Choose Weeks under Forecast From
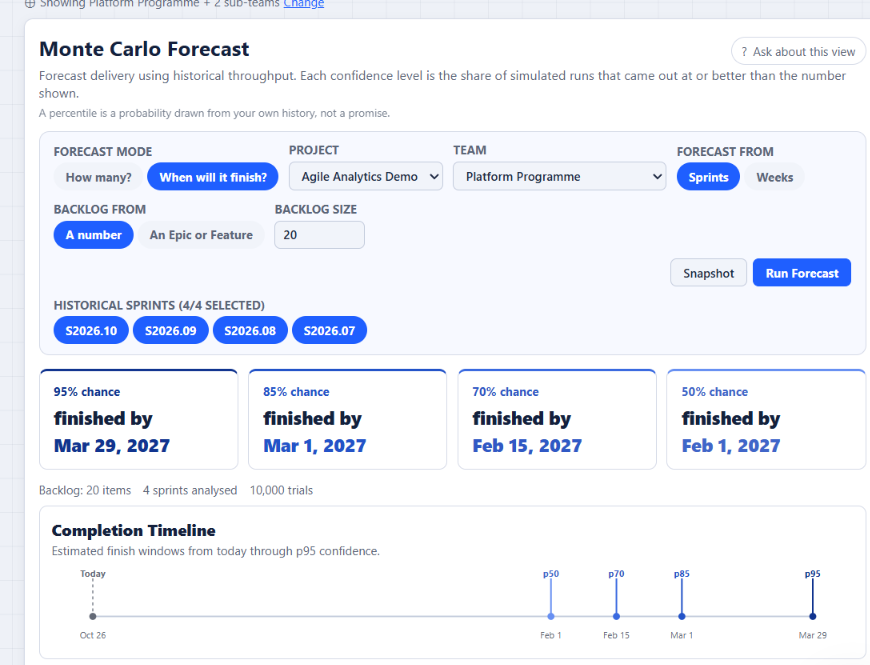 [775, 177]
